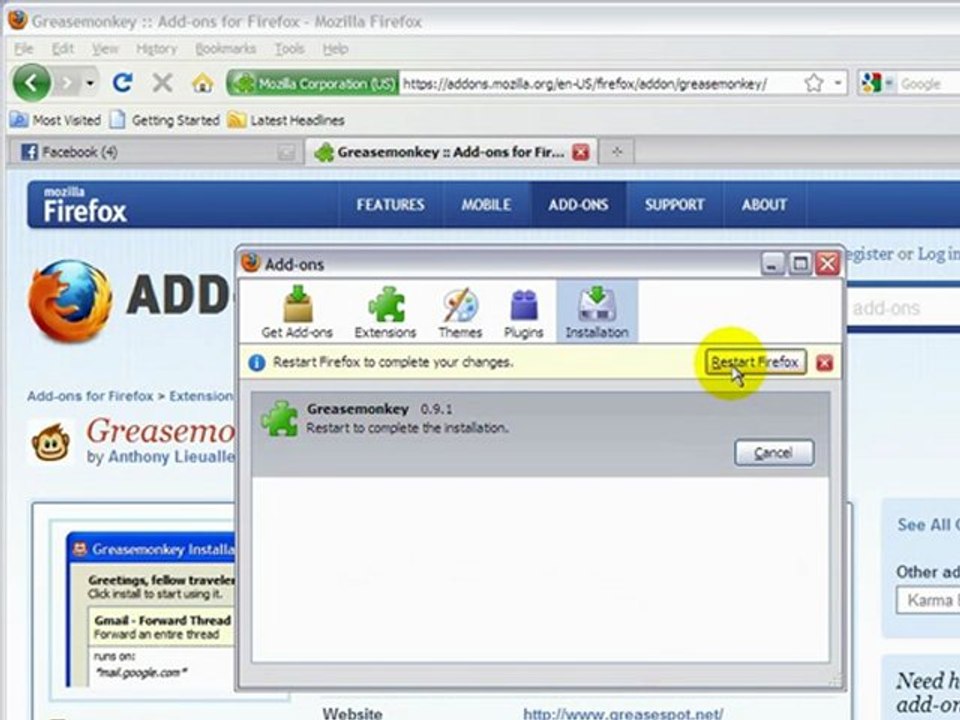Maximize the Add-ons dialog window
The image size is (960, 720).
[x=800, y=264]
